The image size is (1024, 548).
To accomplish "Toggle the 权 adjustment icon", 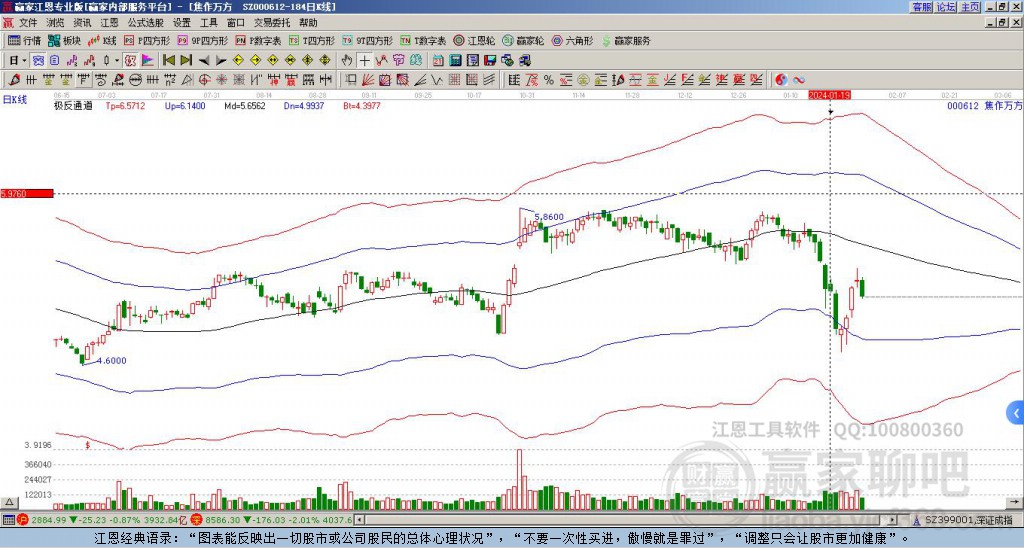I will pyautogui.click(x=130, y=60).
